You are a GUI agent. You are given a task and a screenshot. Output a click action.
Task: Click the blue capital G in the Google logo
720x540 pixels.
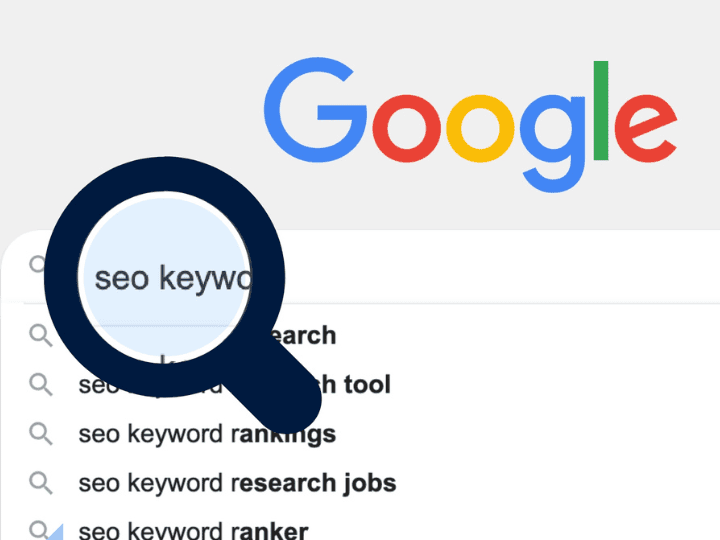tap(309, 118)
